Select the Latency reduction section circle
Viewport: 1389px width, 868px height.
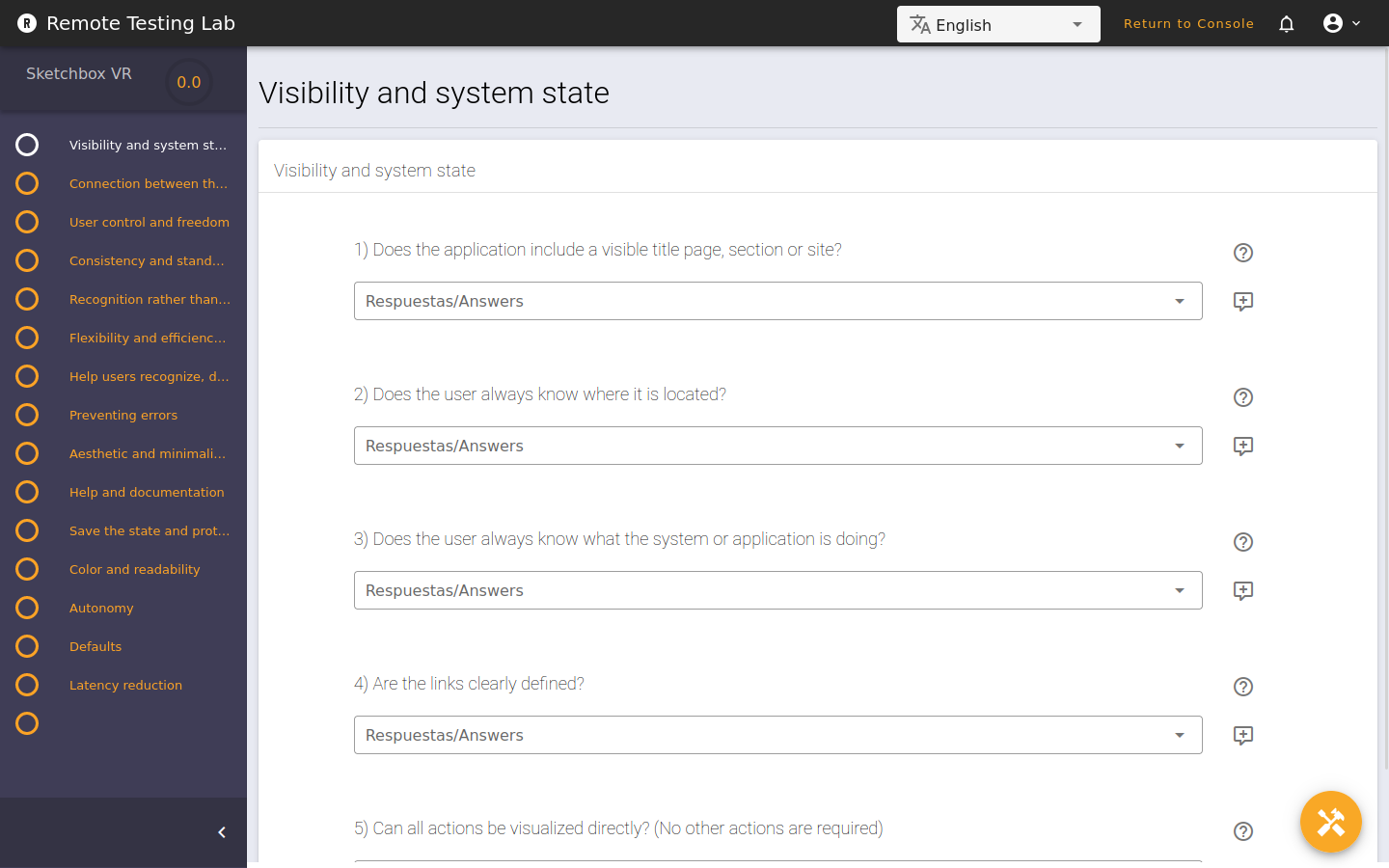coord(26,685)
